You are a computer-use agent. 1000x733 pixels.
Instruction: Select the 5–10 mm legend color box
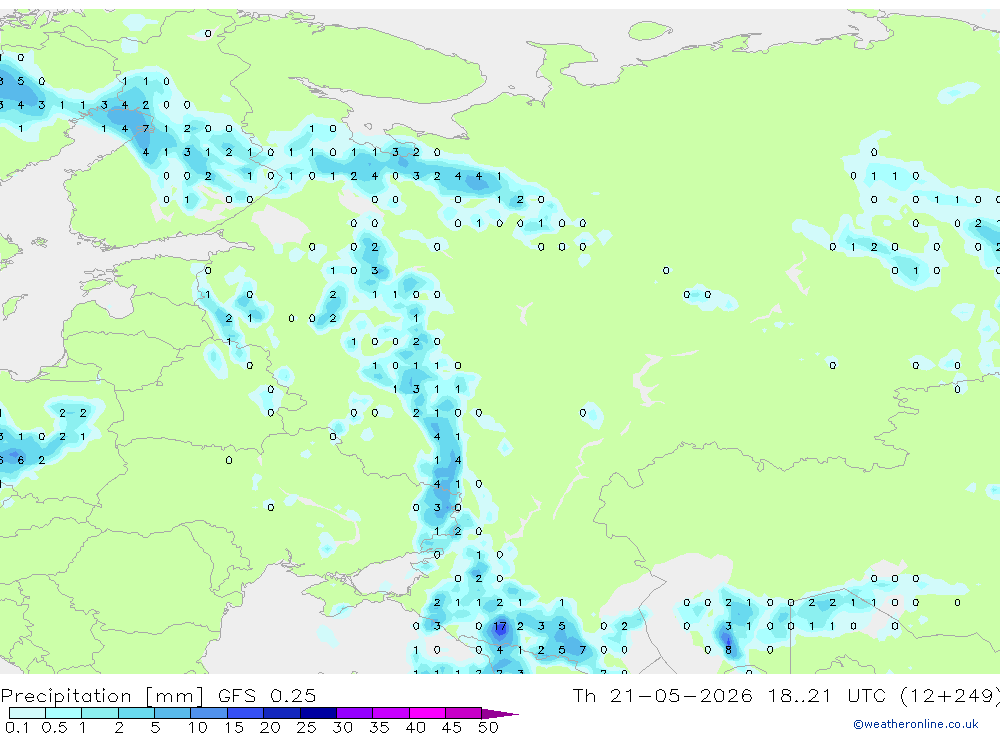(173, 713)
